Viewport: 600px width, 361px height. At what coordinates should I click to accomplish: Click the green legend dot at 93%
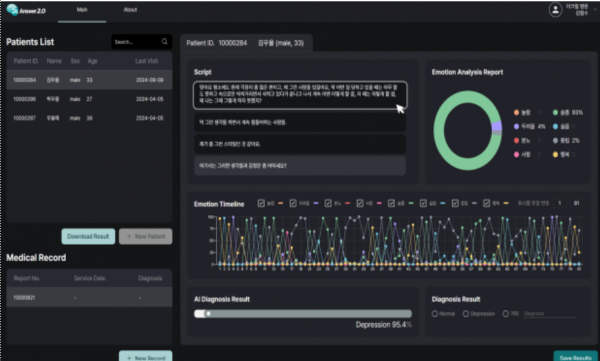555,112
